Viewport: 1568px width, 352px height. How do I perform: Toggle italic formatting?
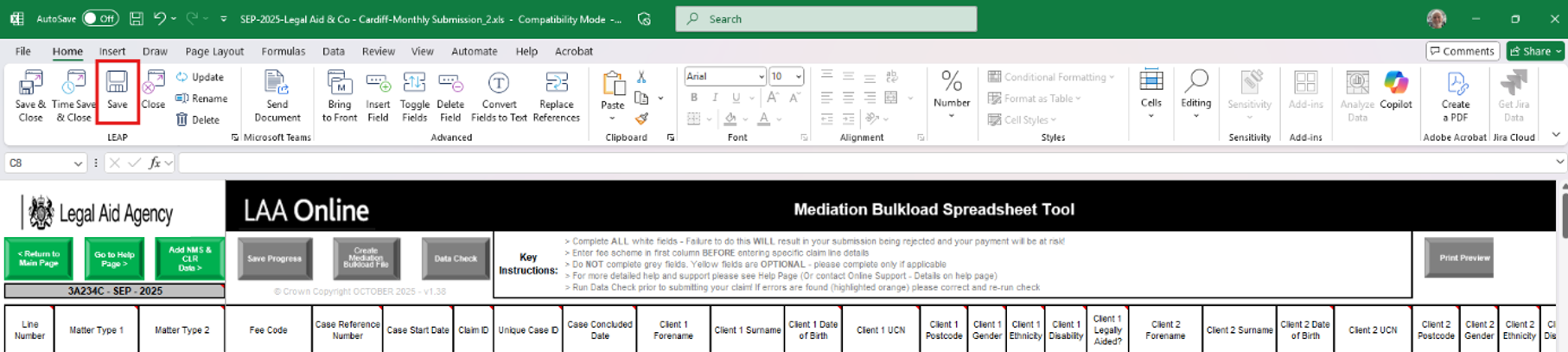point(715,98)
